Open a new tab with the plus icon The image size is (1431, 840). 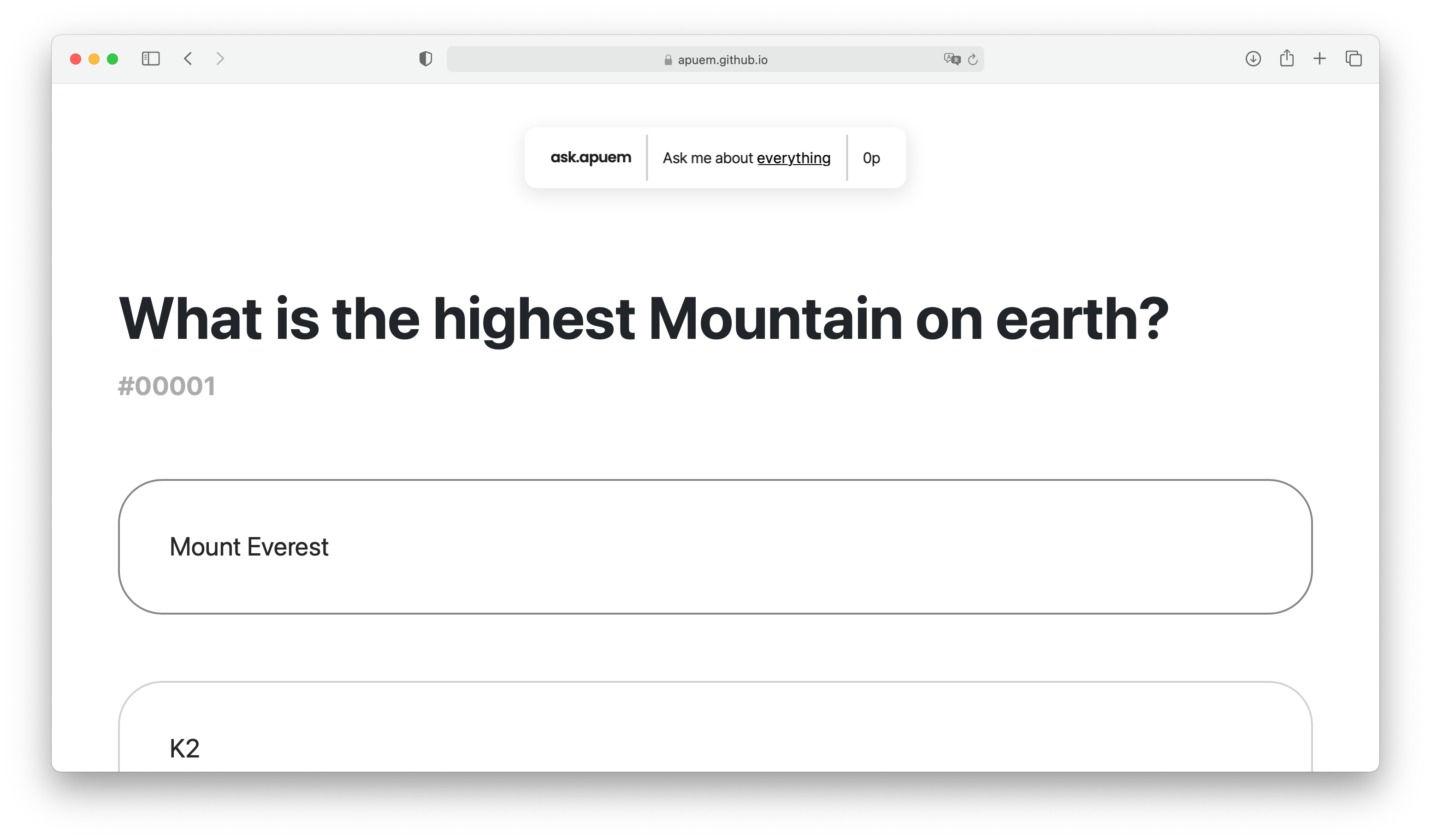click(x=1320, y=59)
